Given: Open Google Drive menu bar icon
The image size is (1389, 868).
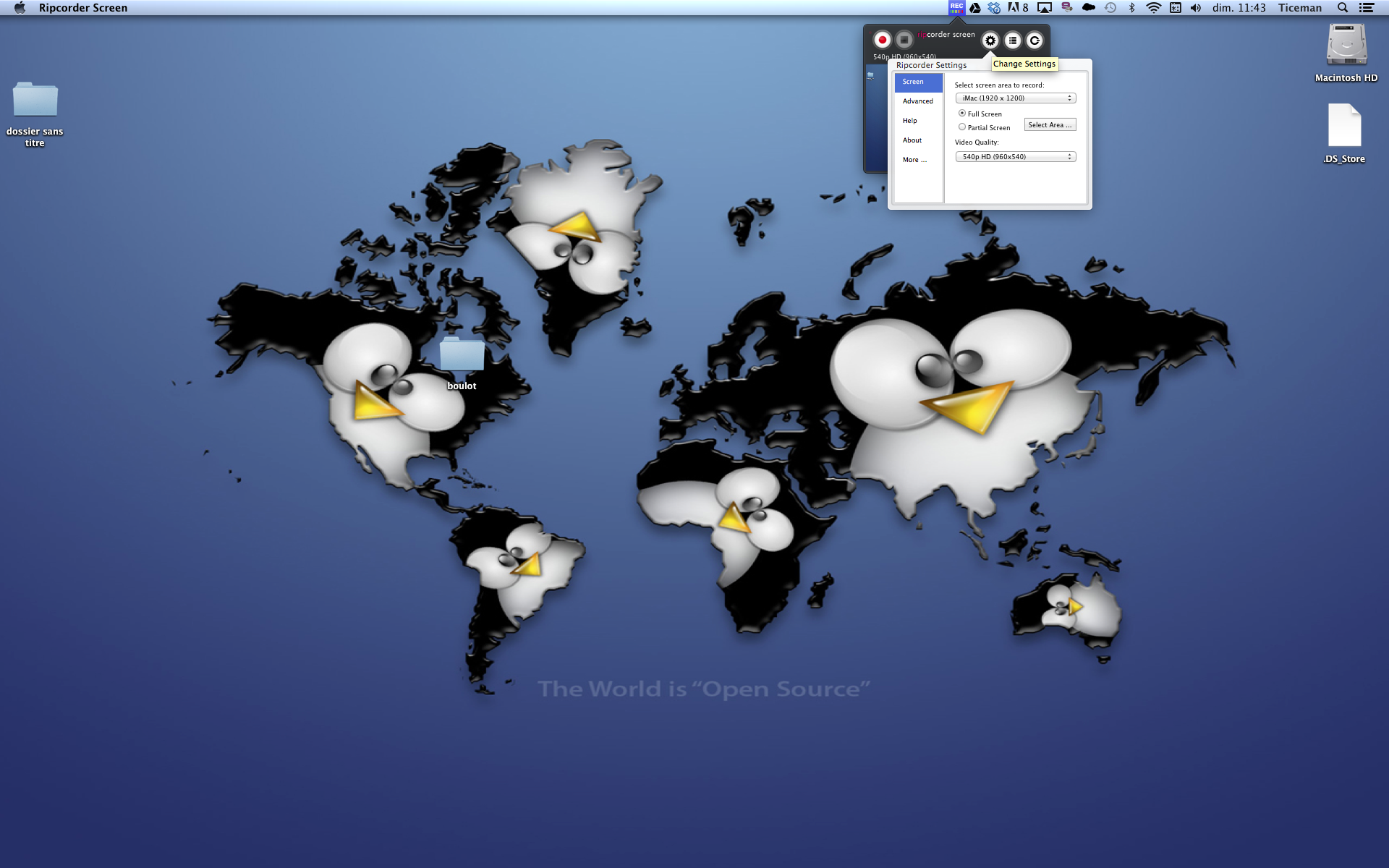Looking at the screenshot, I should tap(975, 8).
